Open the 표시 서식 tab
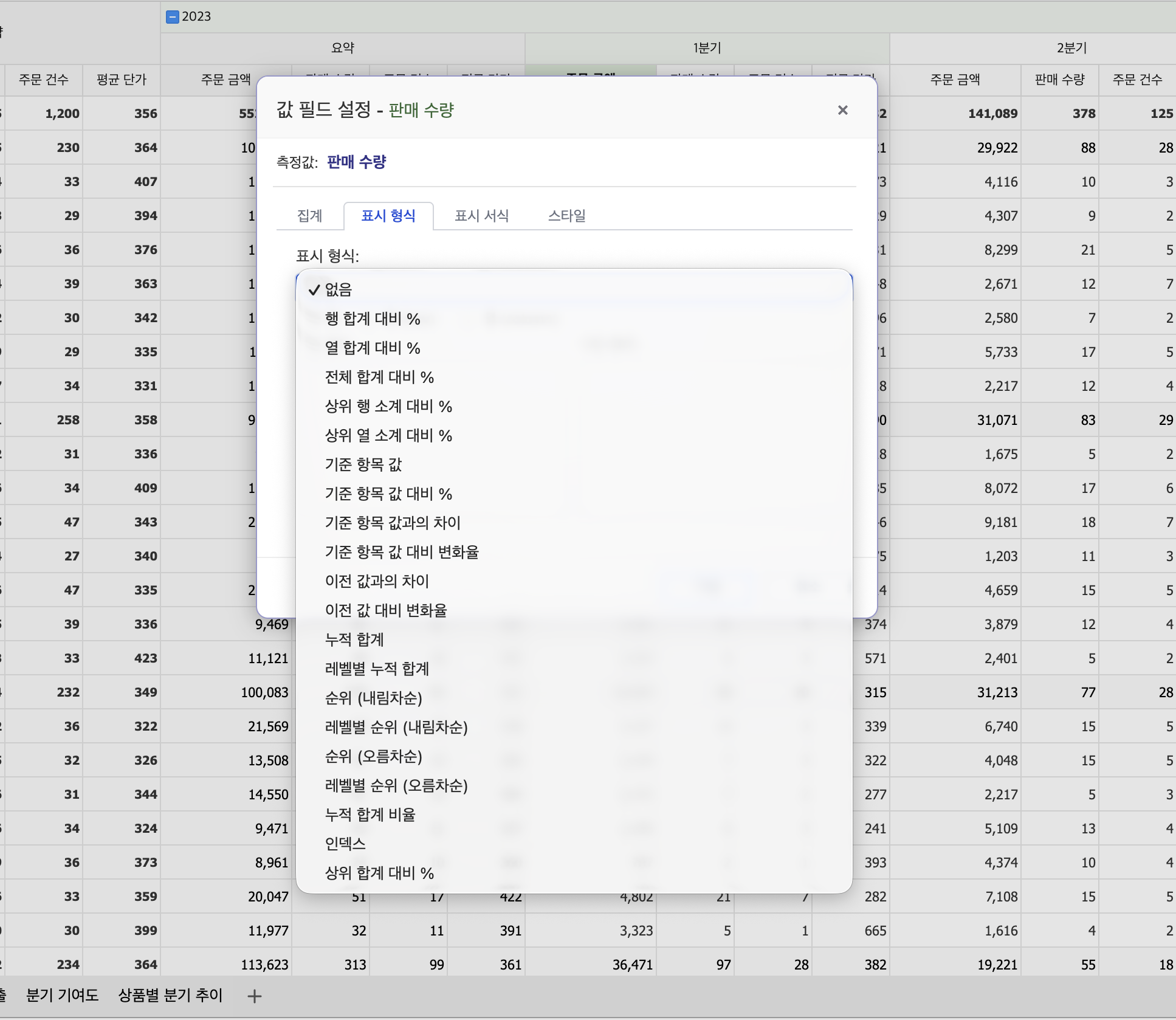Viewport: 1176px width, 1020px height. (482, 216)
